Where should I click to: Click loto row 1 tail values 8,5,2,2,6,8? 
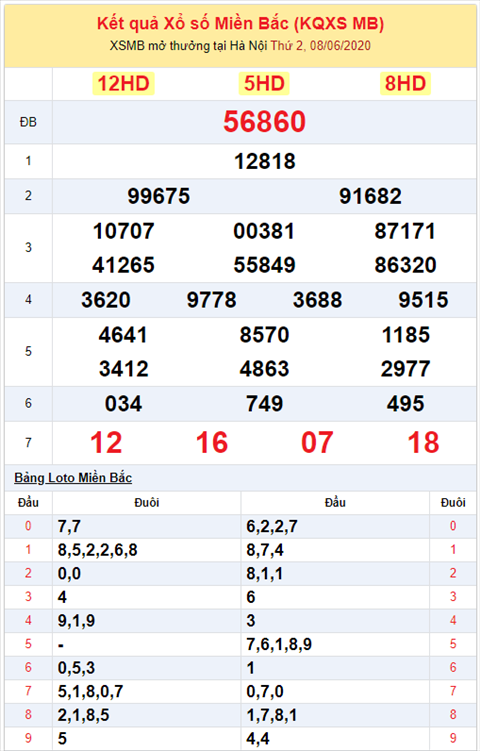[98, 550]
